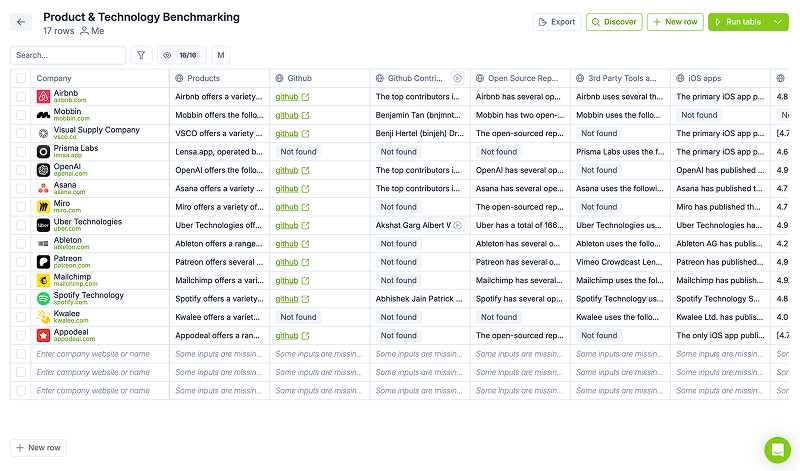Check the Mobbin row checkbox
The height and width of the screenshot is (471, 800).
point(21,115)
